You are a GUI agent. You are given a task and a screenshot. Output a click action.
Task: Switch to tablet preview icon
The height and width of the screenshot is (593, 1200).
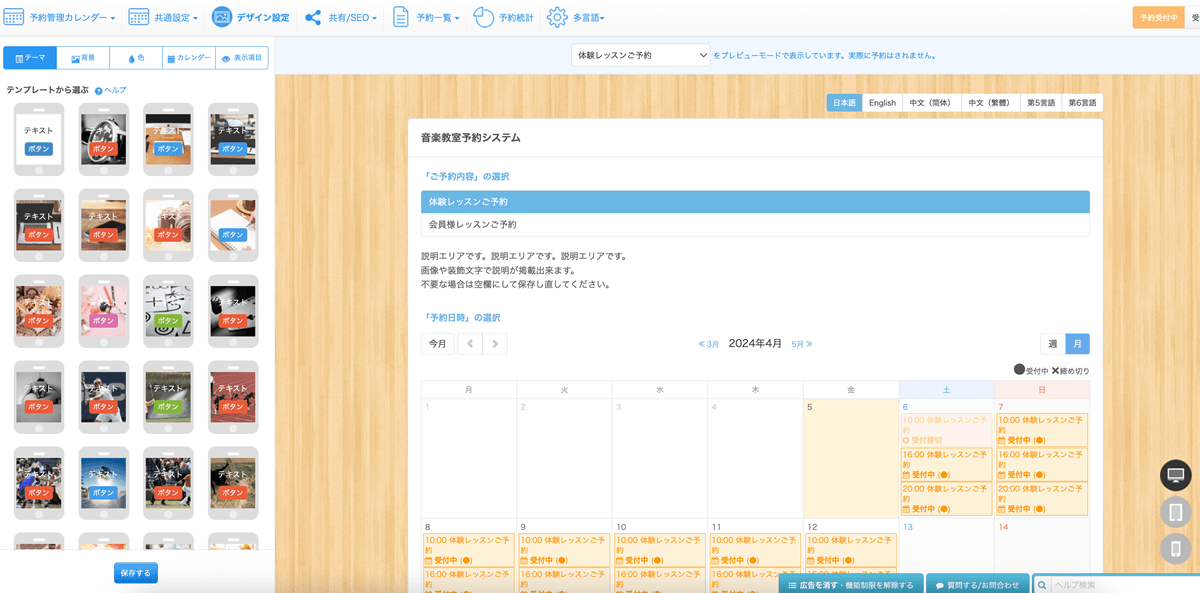1175,512
